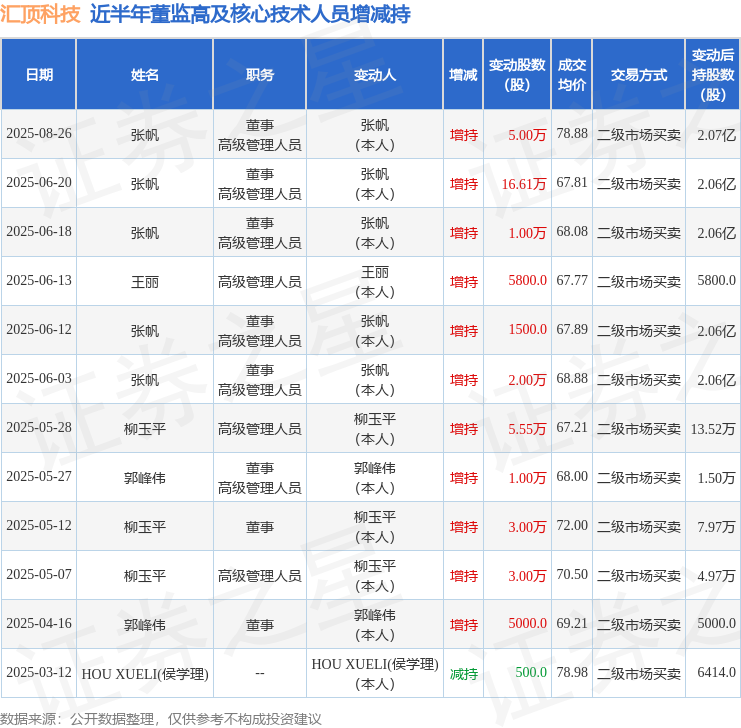Click 董事 role in 2025-04-16 row
Viewport: 741px width, 728px height.
(259, 625)
